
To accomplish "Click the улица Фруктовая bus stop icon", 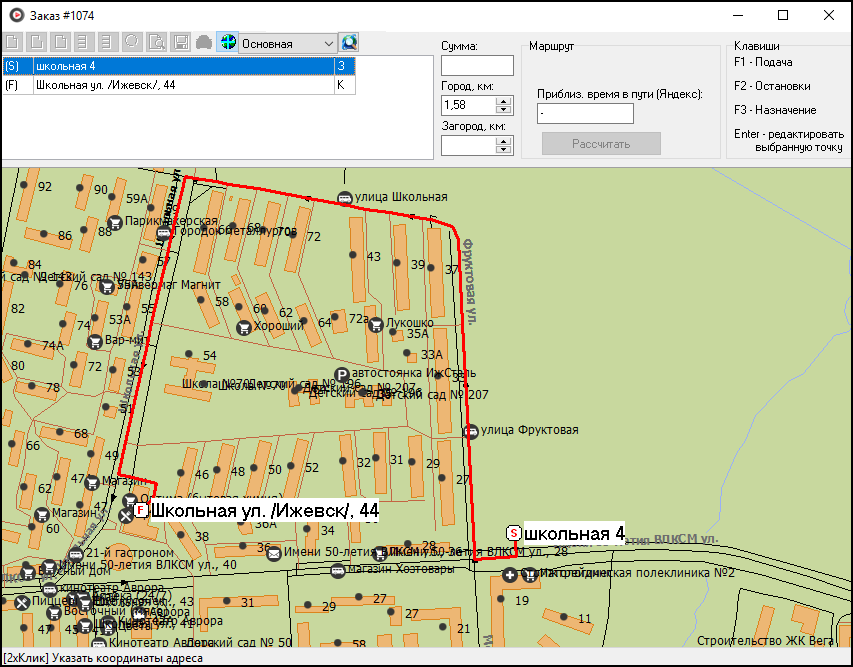I will click(x=470, y=431).
